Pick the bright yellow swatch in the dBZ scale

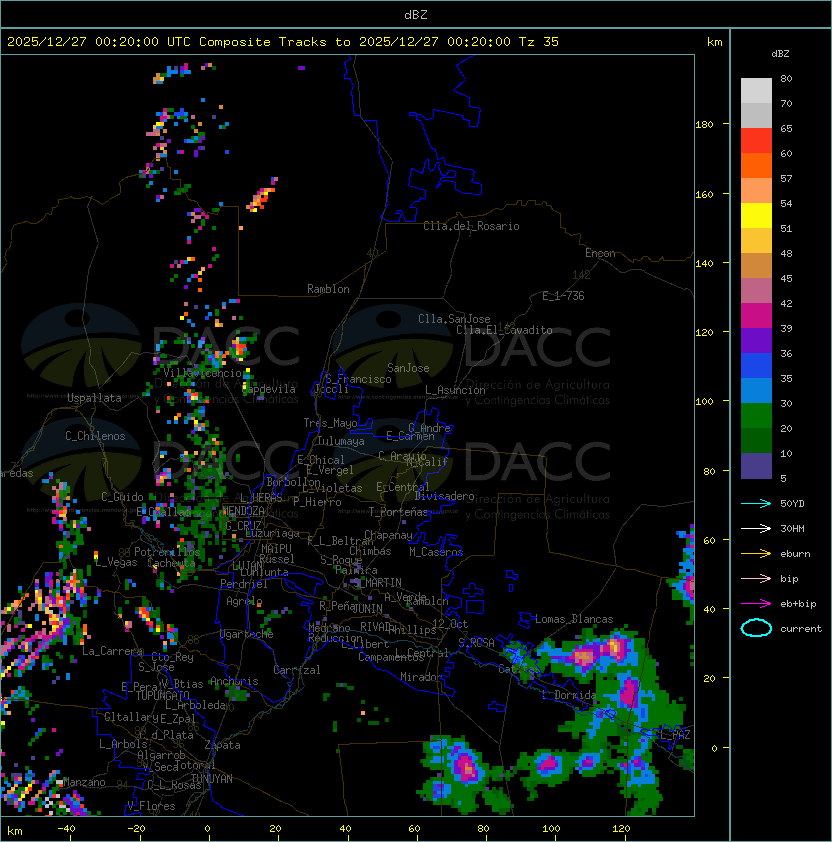click(756, 216)
